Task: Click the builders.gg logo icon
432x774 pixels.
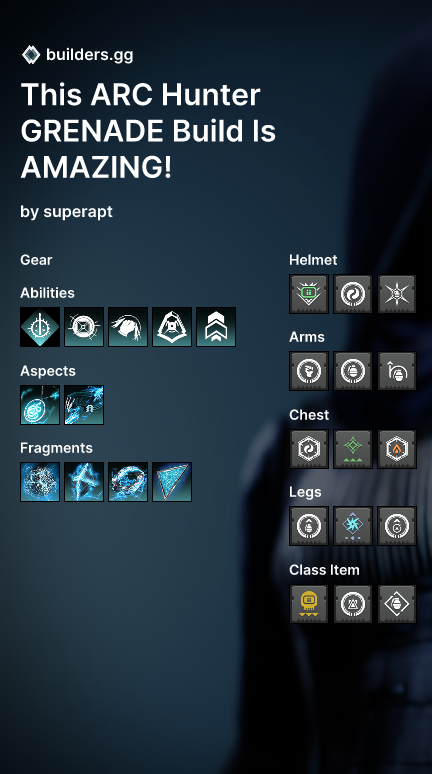Action: point(31,55)
